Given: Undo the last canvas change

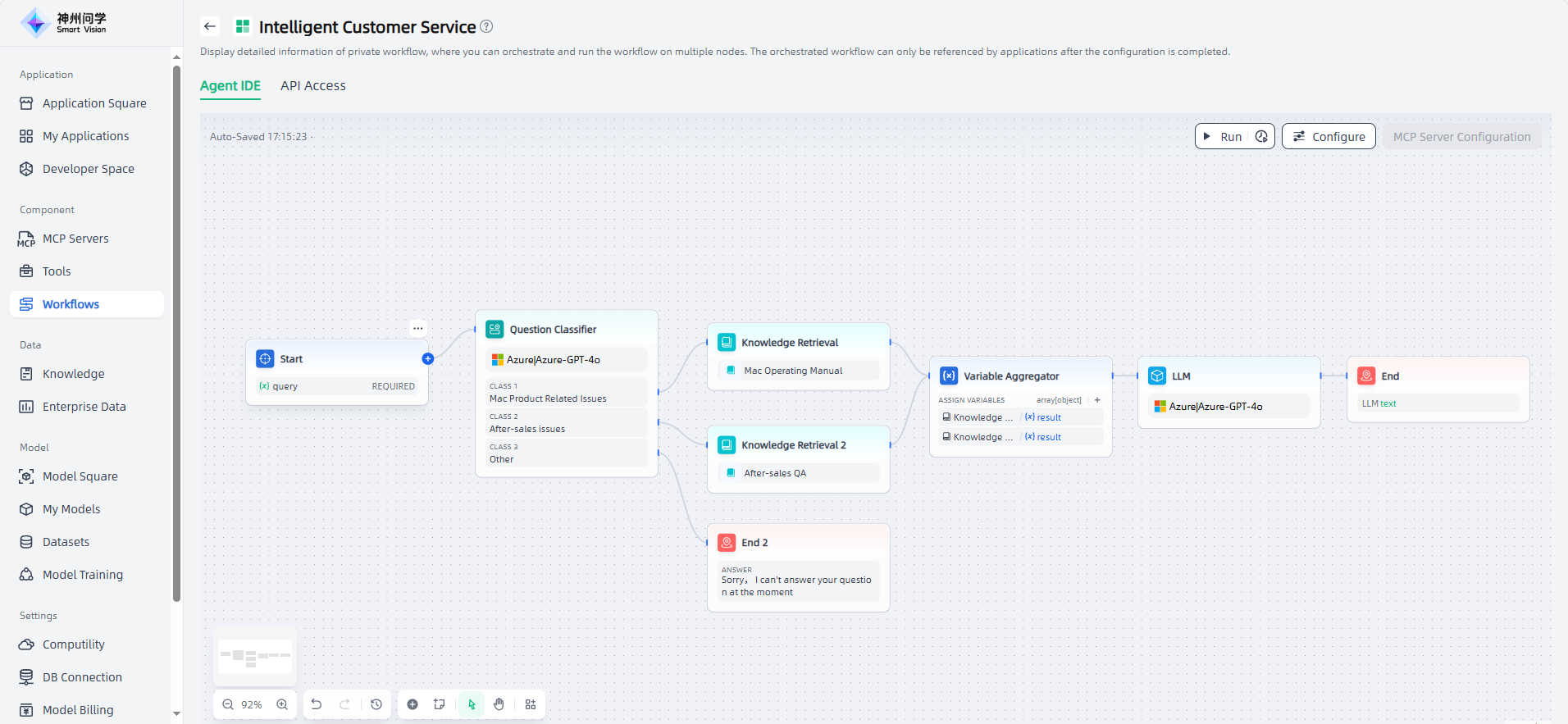Looking at the screenshot, I should pos(317,704).
